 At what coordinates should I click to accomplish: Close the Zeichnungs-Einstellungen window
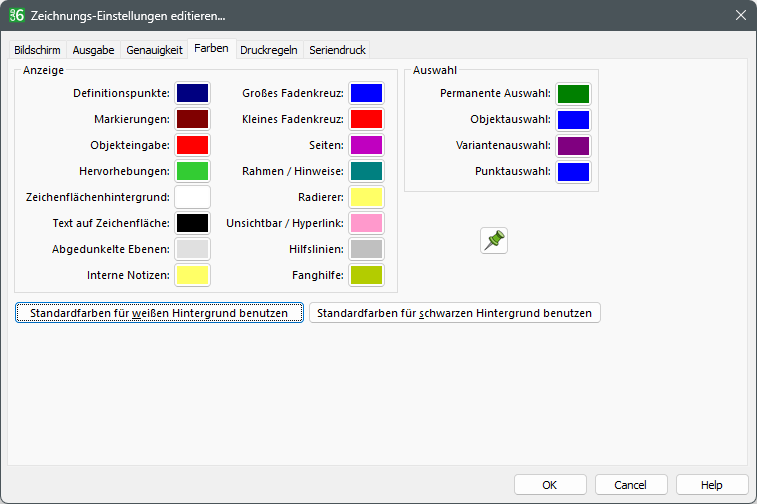point(741,15)
